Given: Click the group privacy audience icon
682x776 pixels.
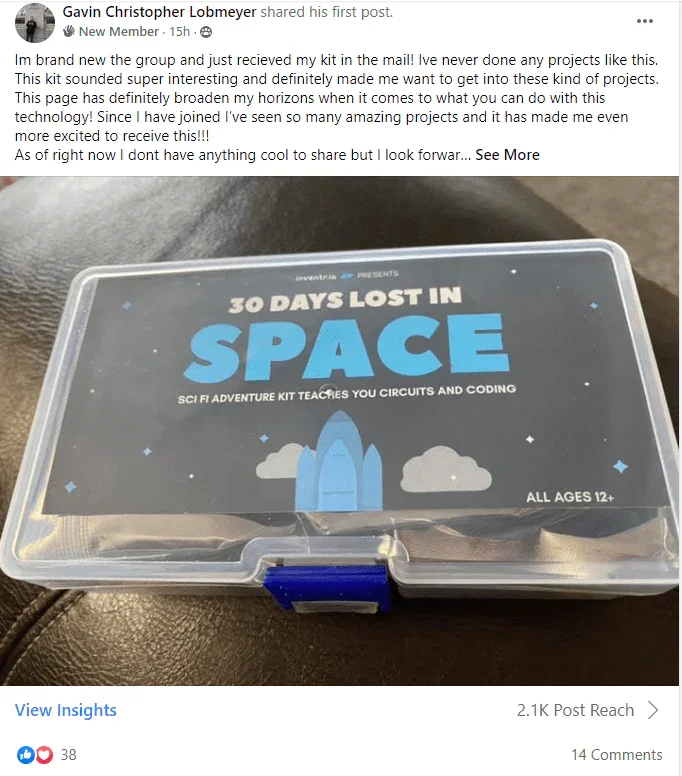Looking at the screenshot, I should pos(206,32).
